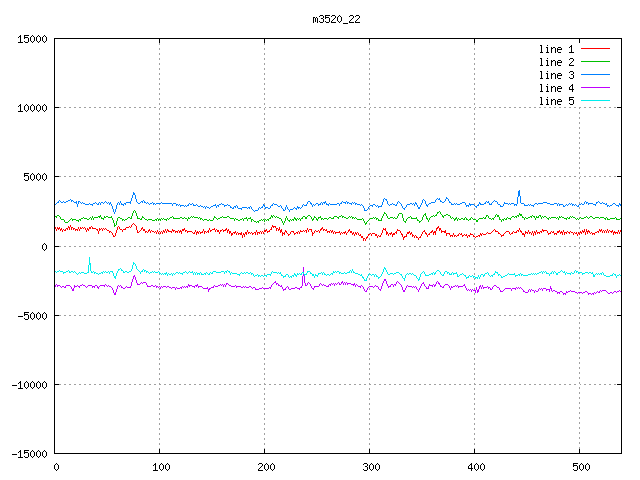Click the -15000 y-axis tick label

(x=28, y=454)
